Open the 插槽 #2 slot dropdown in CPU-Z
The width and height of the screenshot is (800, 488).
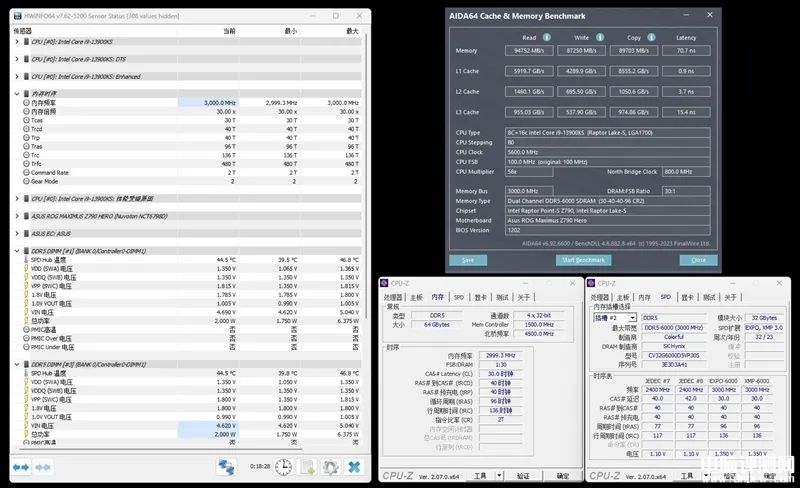[x=632, y=318]
